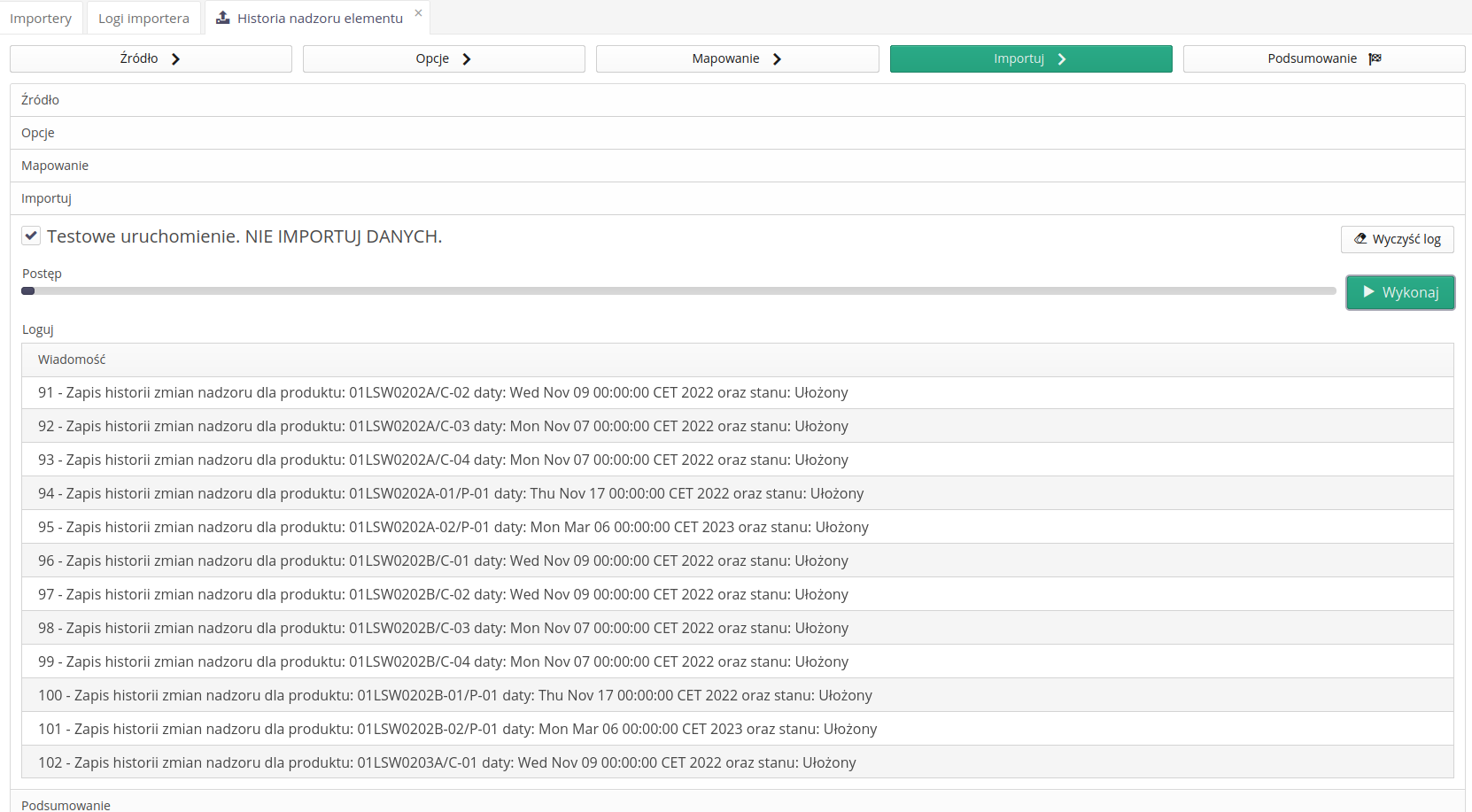The width and height of the screenshot is (1472, 812).
Task: Click the Wyczyść log button
Action: pyautogui.click(x=1398, y=239)
